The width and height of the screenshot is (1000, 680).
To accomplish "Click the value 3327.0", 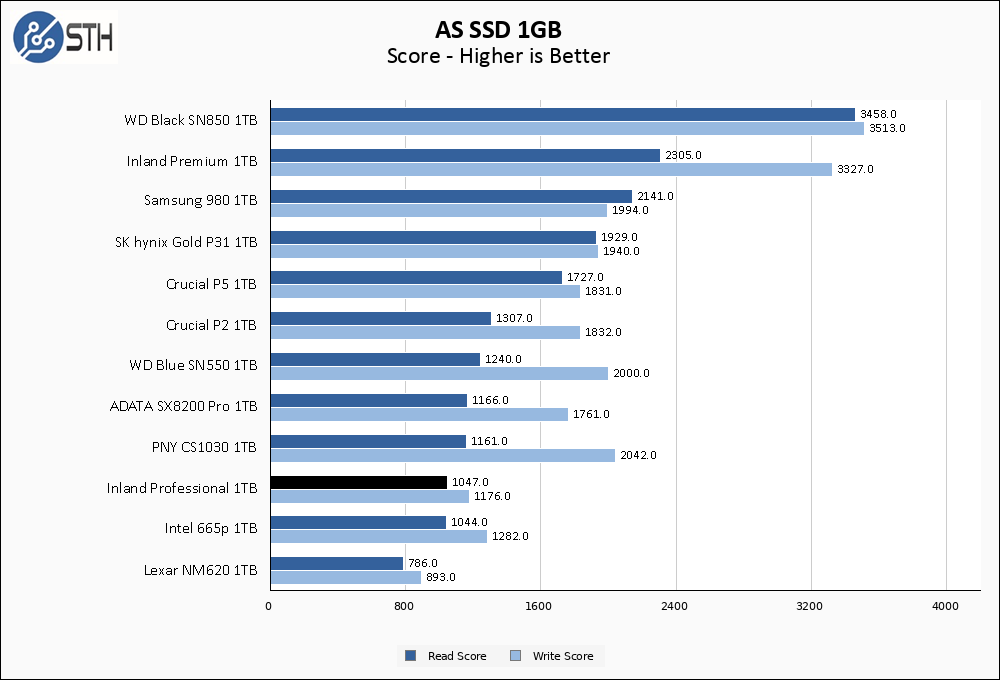I will pos(855,169).
